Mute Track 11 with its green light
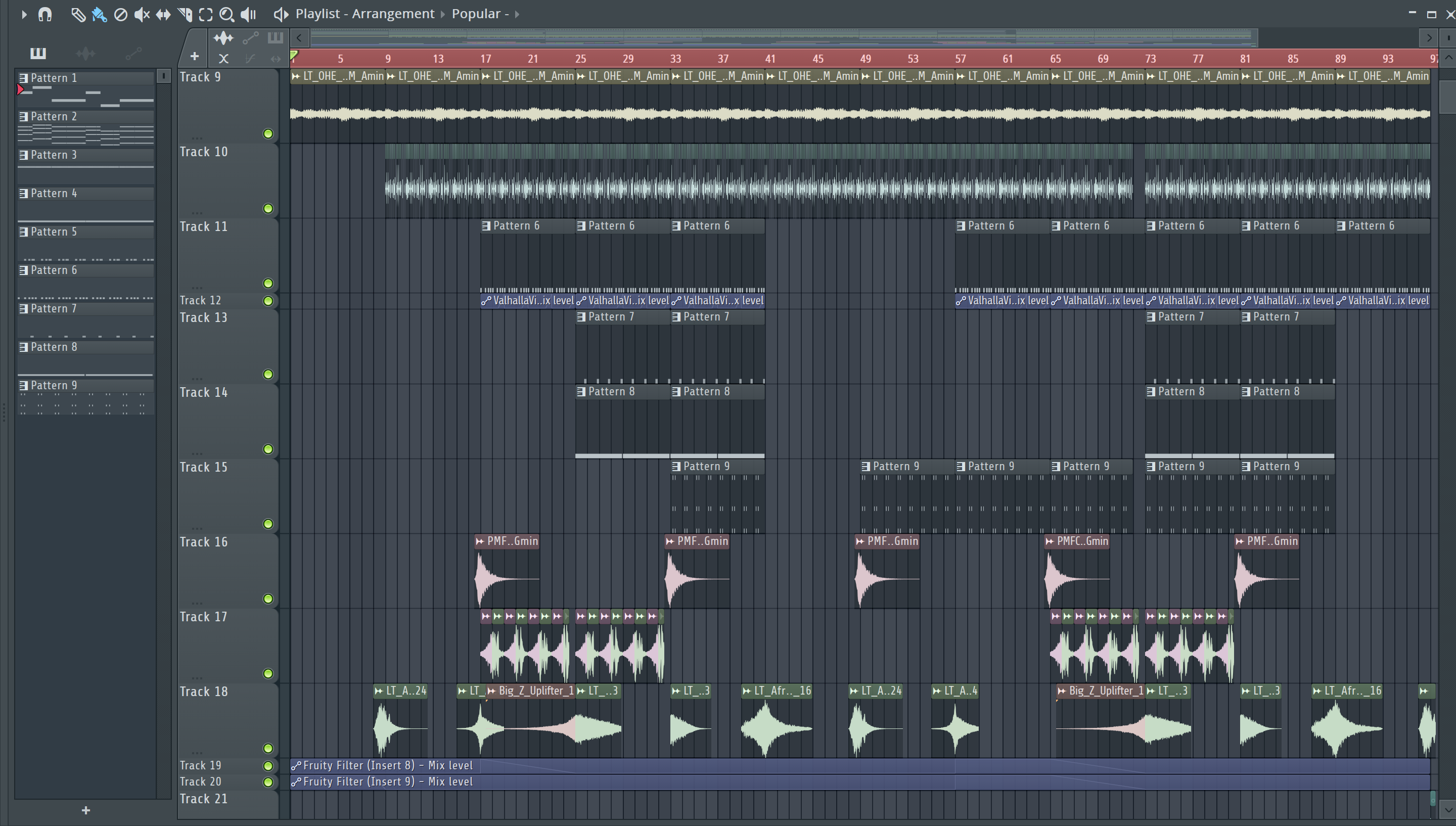 click(268, 284)
